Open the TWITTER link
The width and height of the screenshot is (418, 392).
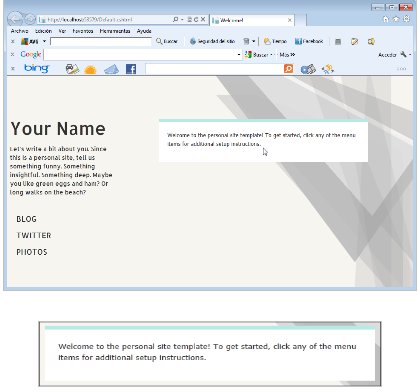34,235
